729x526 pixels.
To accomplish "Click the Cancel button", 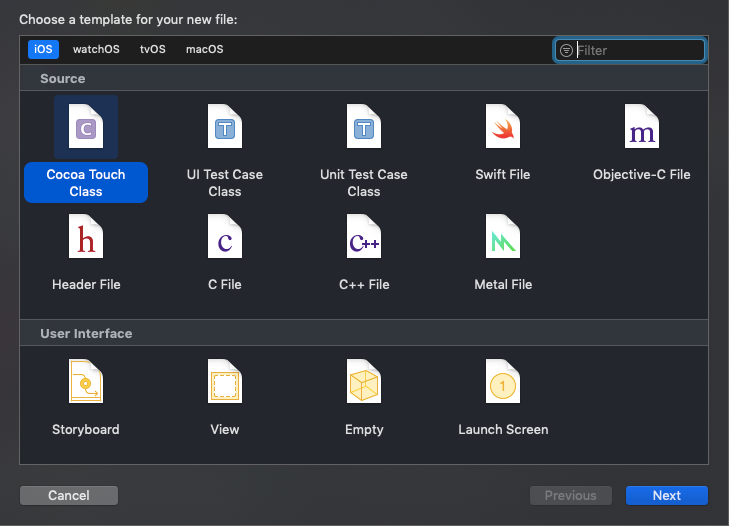I will [x=69, y=495].
